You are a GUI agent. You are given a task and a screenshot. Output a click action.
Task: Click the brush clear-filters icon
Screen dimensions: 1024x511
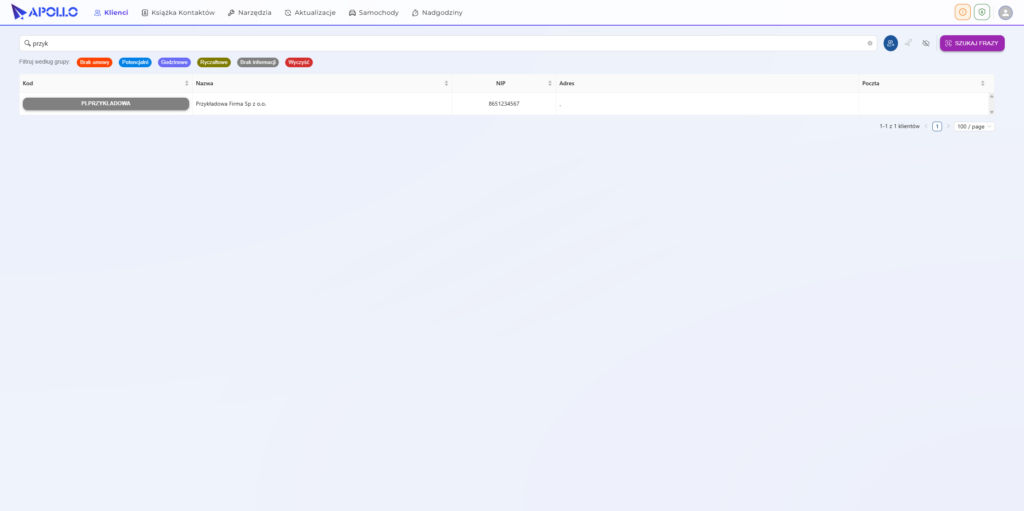click(908, 43)
